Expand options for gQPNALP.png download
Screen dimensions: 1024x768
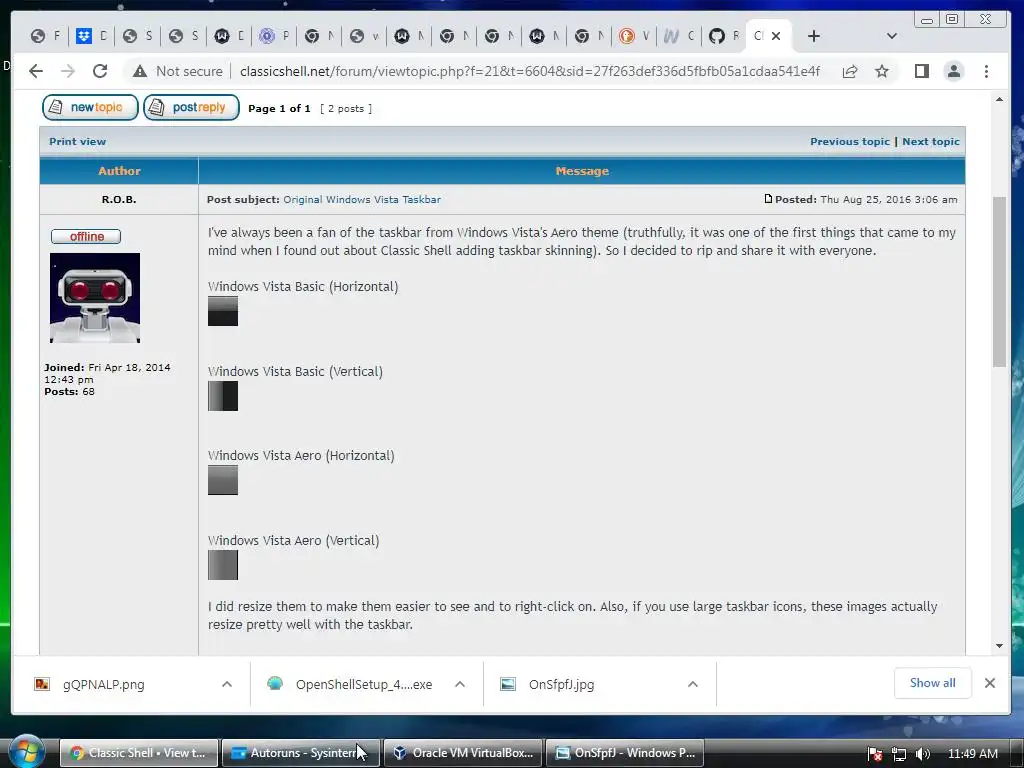(227, 684)
